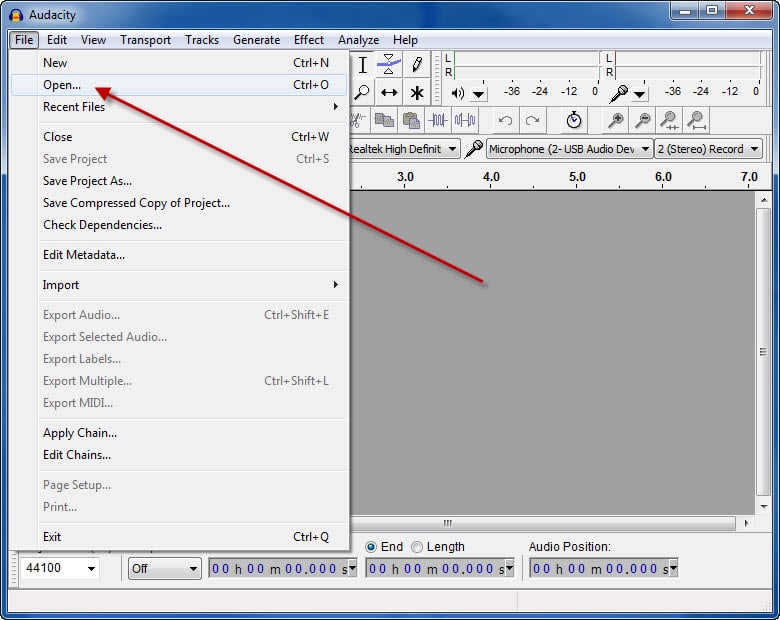Click the Paste toolbar icon
Viewport: 780px width, 620px height.
coord(411,120)
